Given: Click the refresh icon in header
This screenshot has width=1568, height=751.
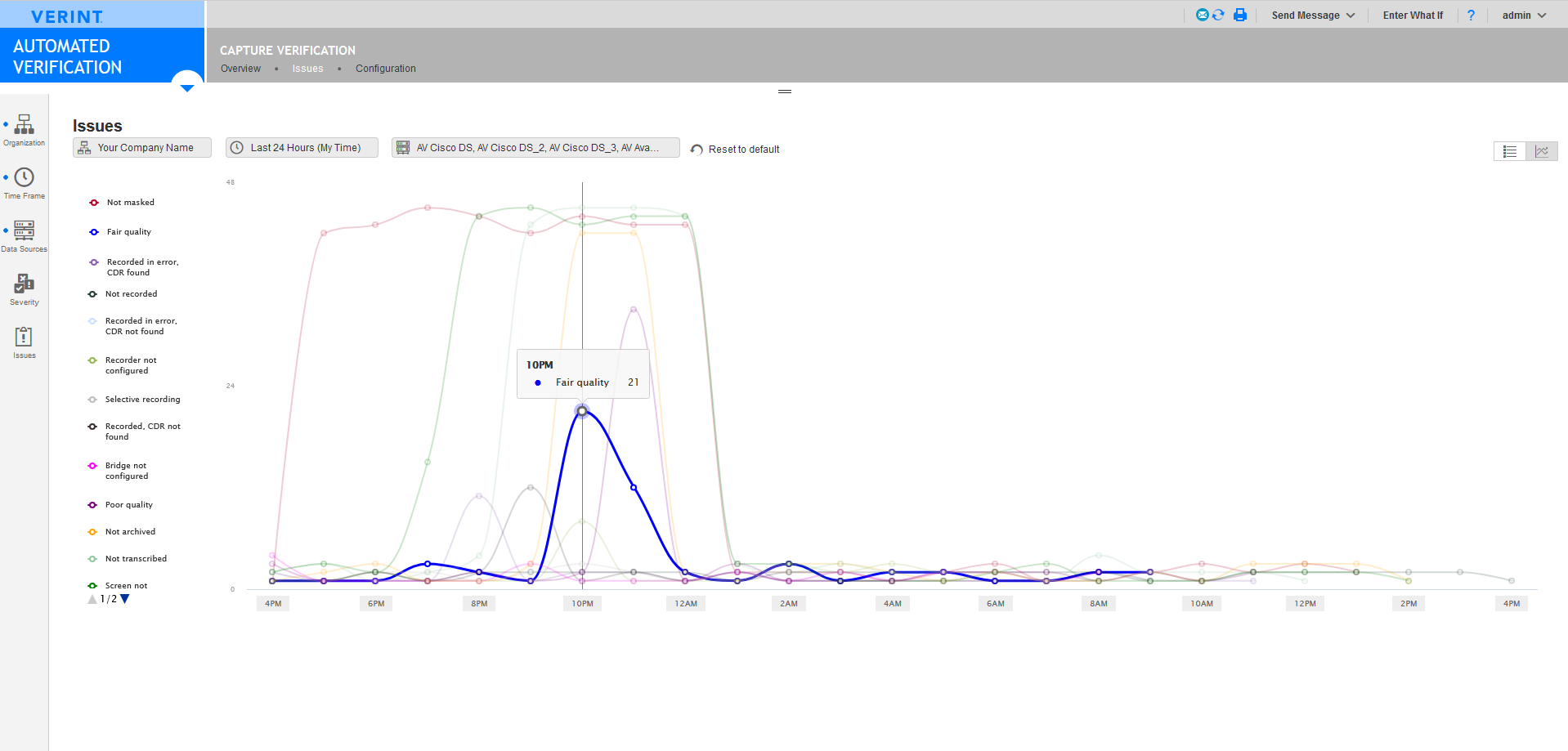Looking at the screenshot, I should pyautogui.click(x=1218, y=15).
